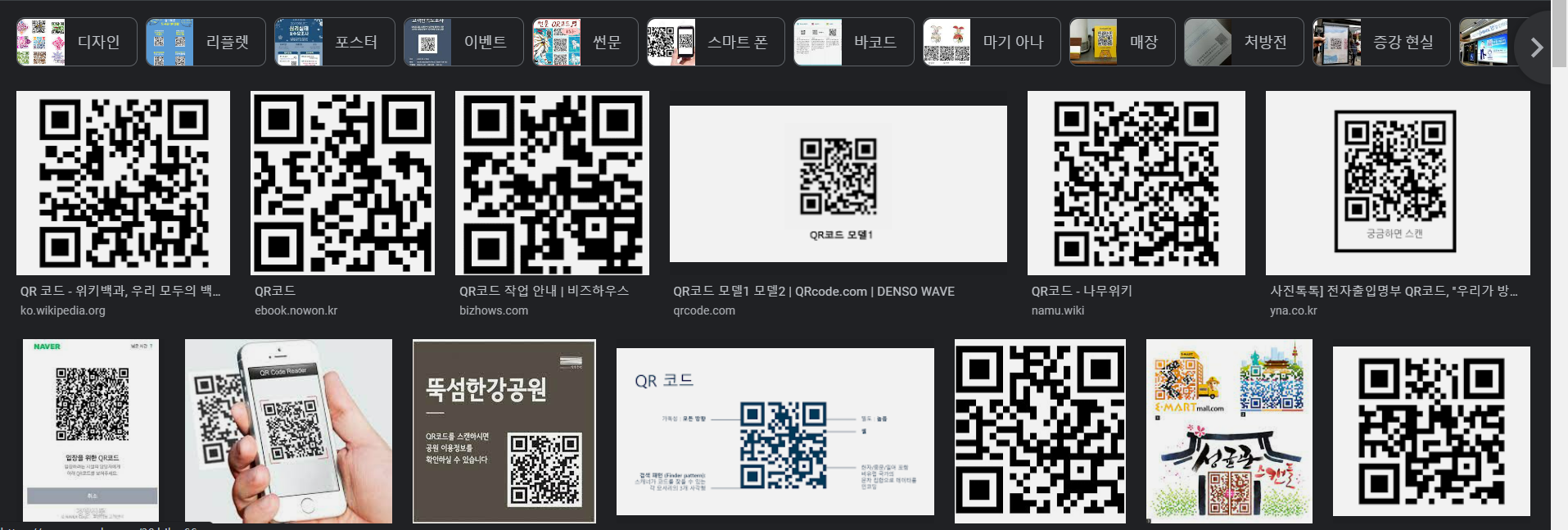Select the 리플렛 filter chip
1568x530 pixels.
click(206, 42)
